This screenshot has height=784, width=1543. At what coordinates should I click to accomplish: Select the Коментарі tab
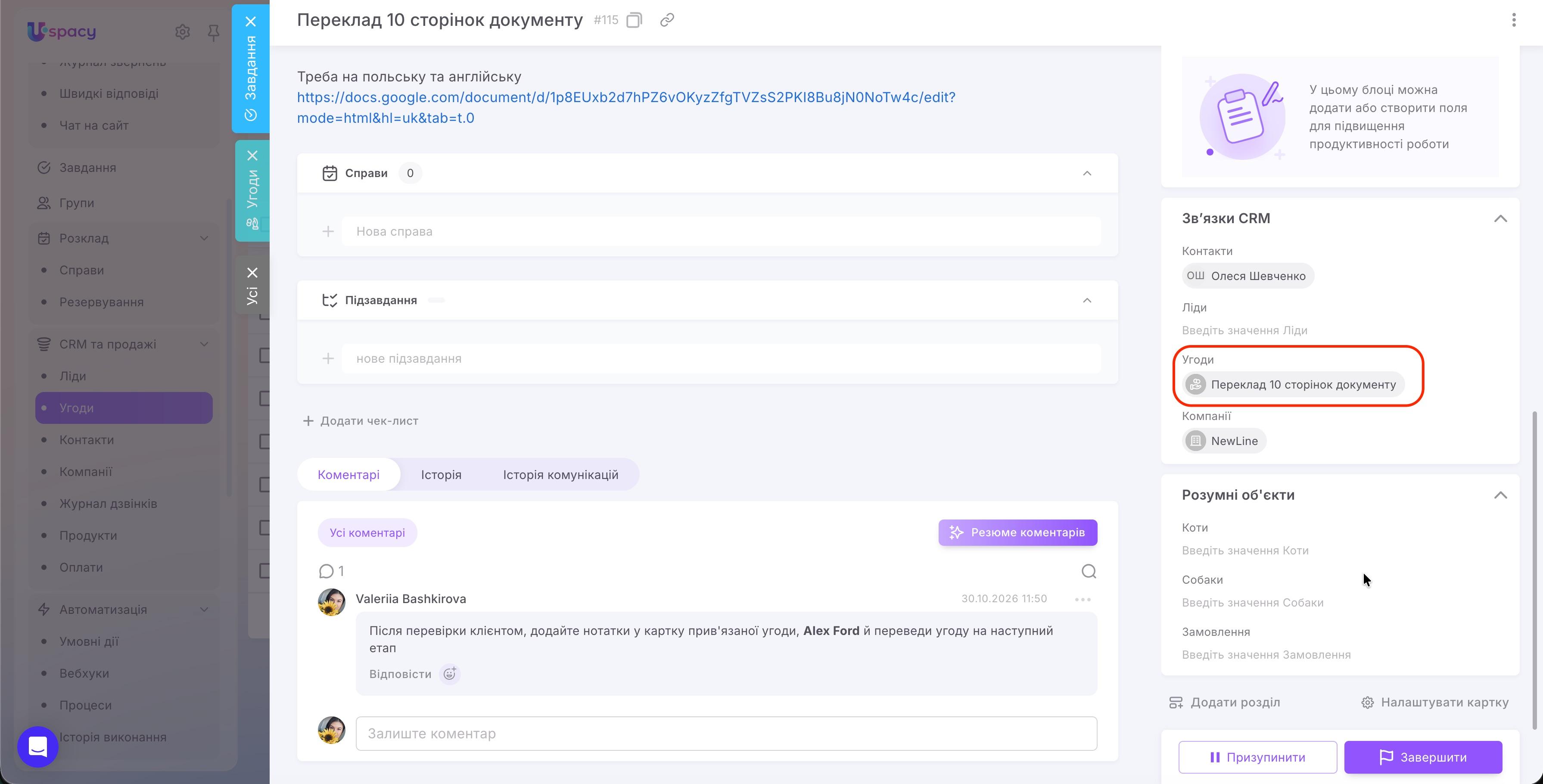(348, 475)
